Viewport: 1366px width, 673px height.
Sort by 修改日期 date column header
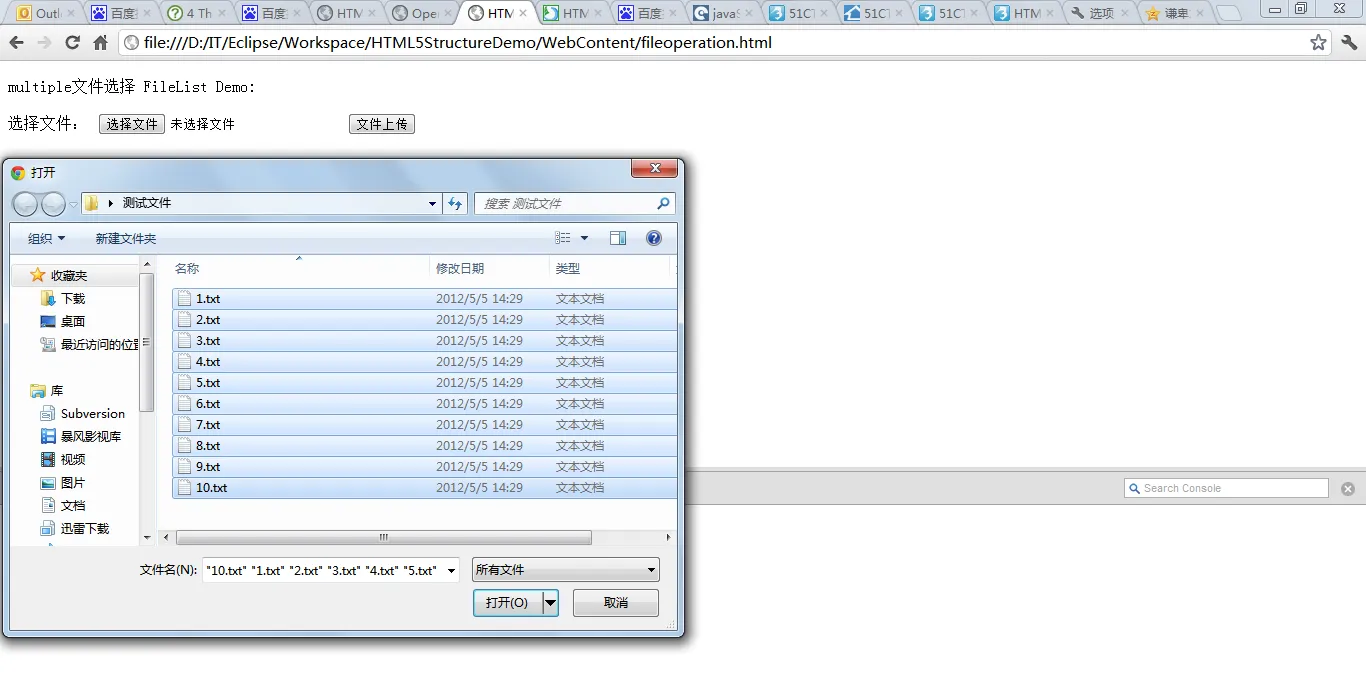(490, 268)
